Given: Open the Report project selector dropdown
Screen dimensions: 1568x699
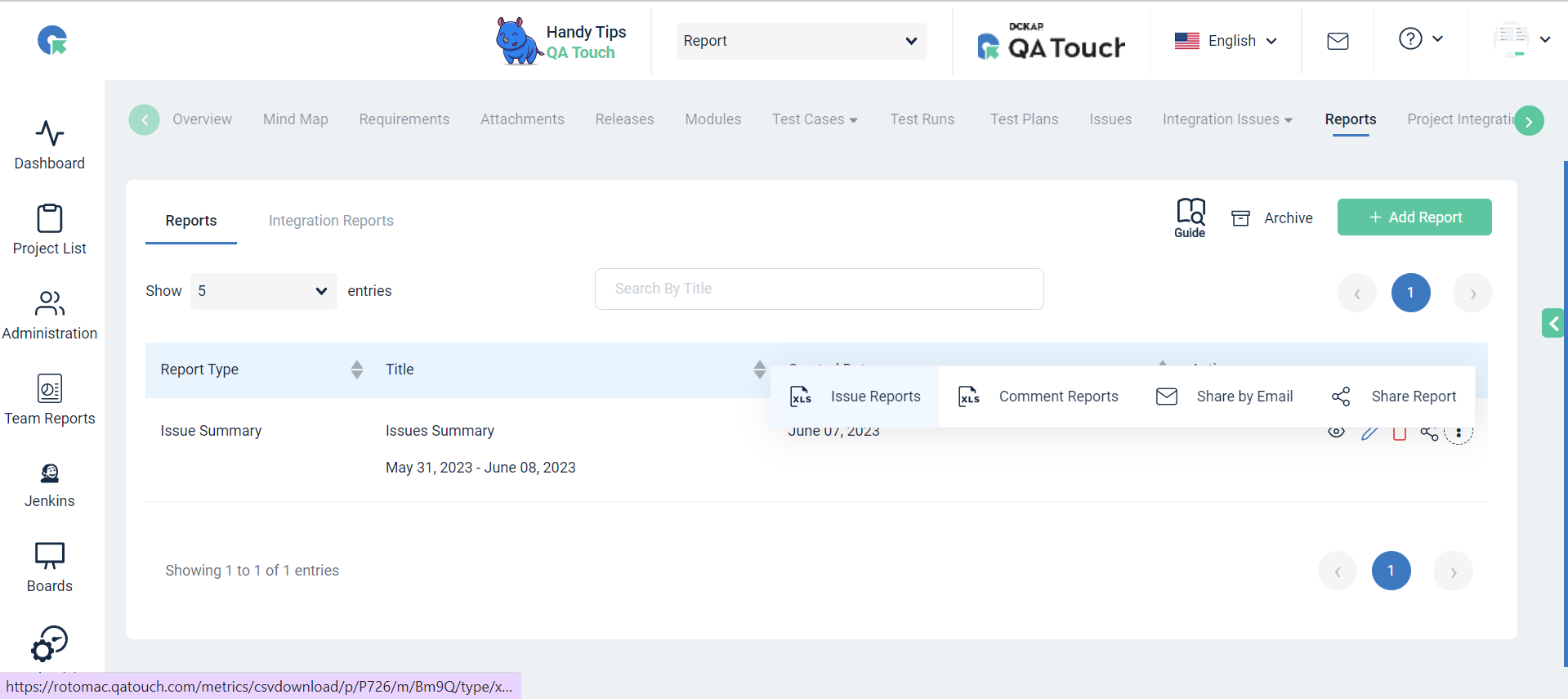Looking at the screenshot, I should pyautogui.click(x=801, y=41).
